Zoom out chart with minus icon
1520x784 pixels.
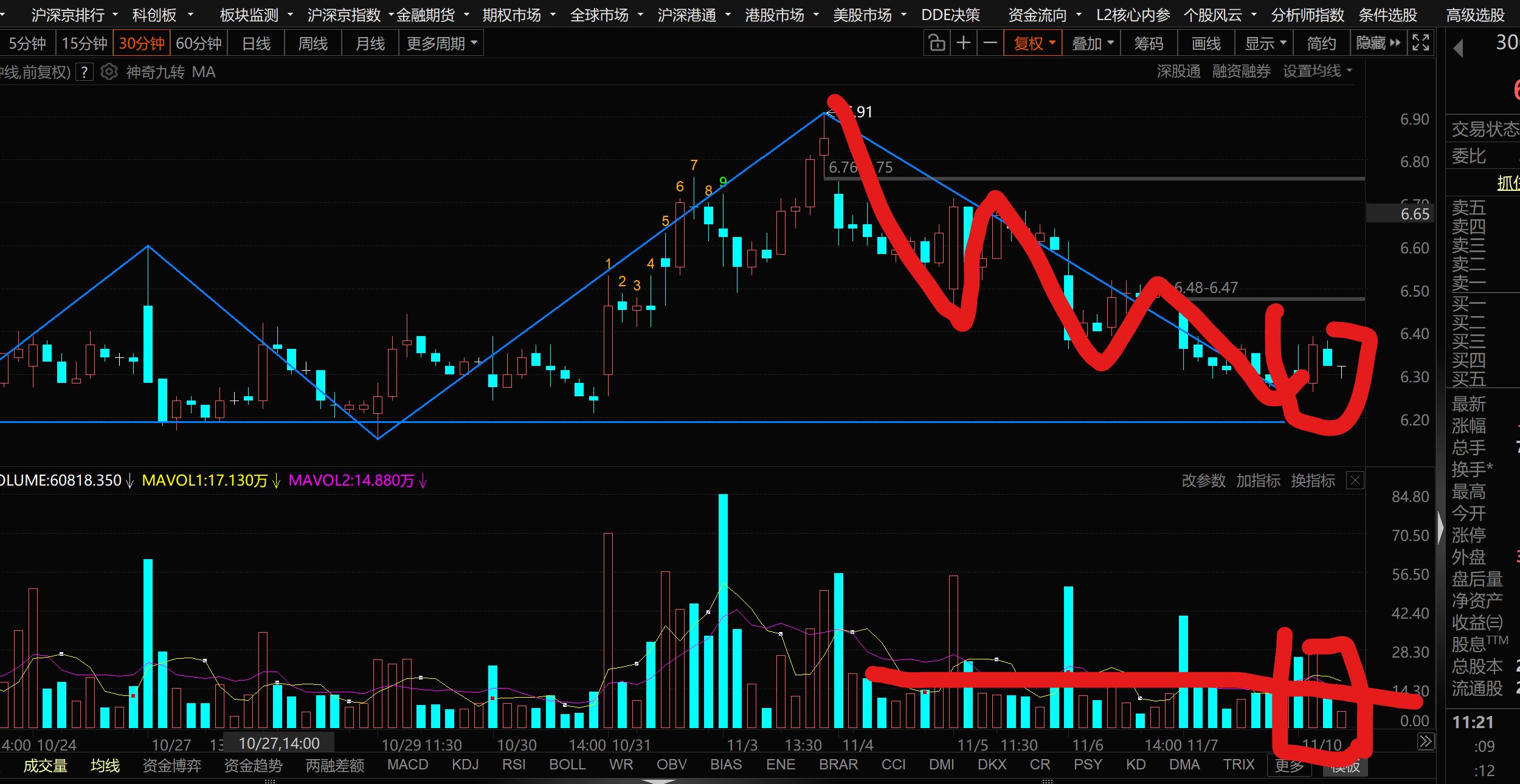(x=990, y=43)
